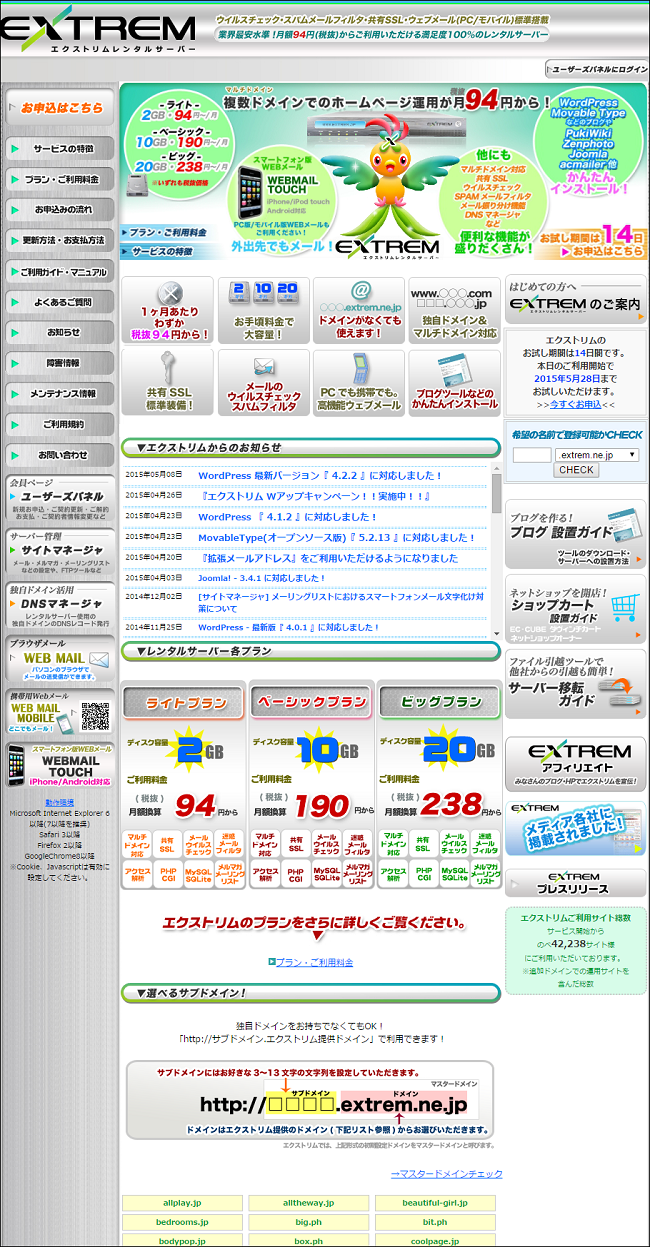The image size is (650, 1247).
Task: Go to よくあるご質問 in the sidebar
Action: click(60, 302)
